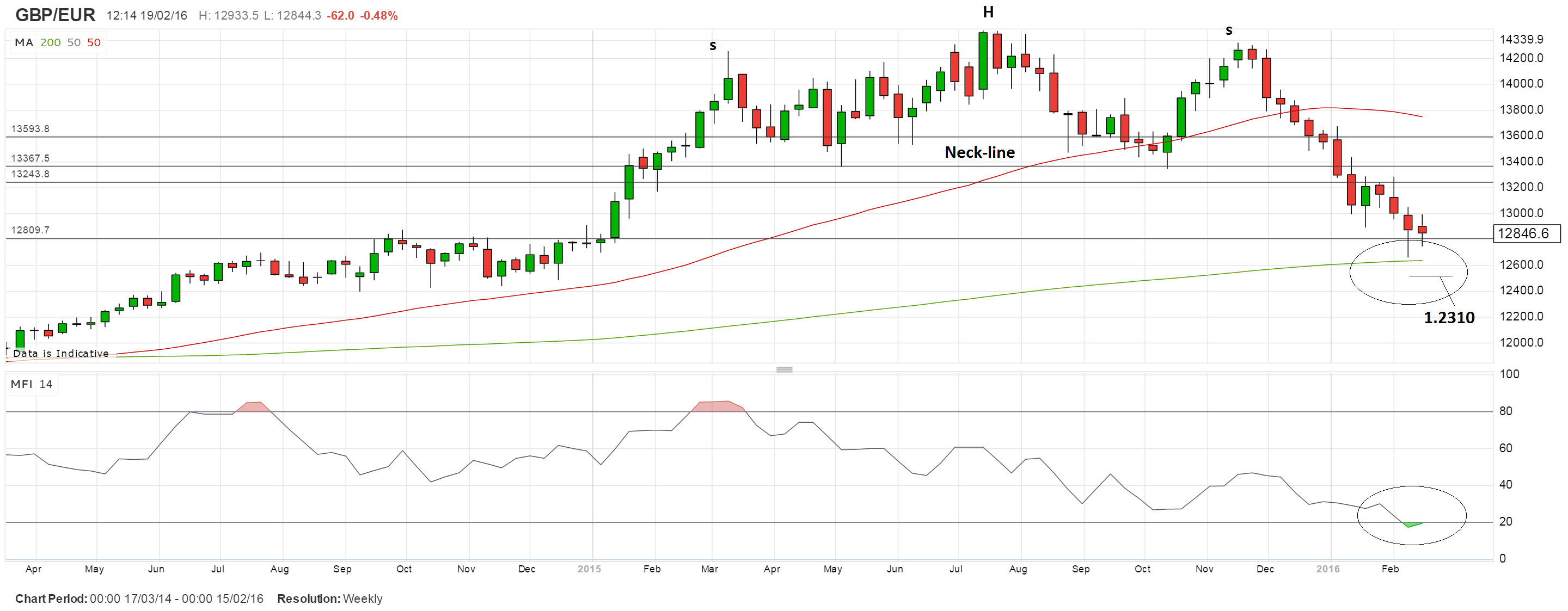Screen dimensions: 1568x611
Task: Click the grey 50 MA legend label
Action: coord(73,42)
